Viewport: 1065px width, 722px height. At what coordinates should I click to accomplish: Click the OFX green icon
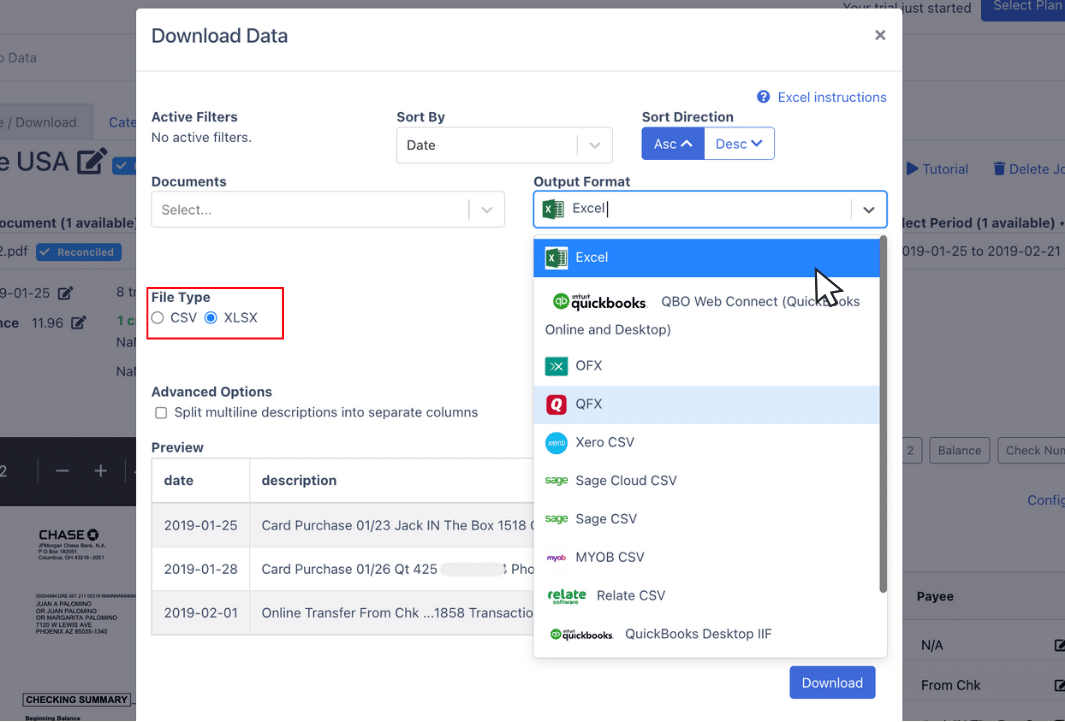pyautogui.click(x=556, y=366)
